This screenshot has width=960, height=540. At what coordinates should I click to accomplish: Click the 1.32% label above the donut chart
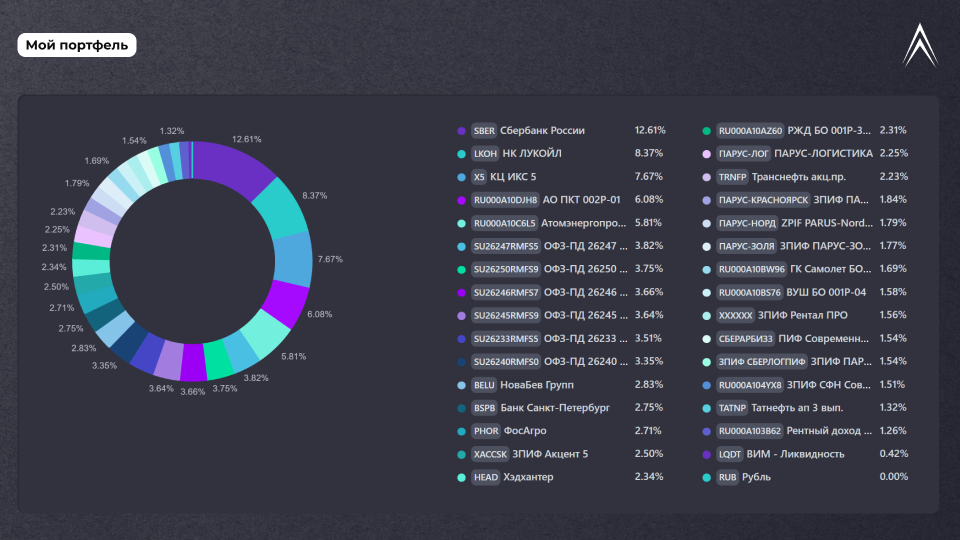(x=172, y=131)
